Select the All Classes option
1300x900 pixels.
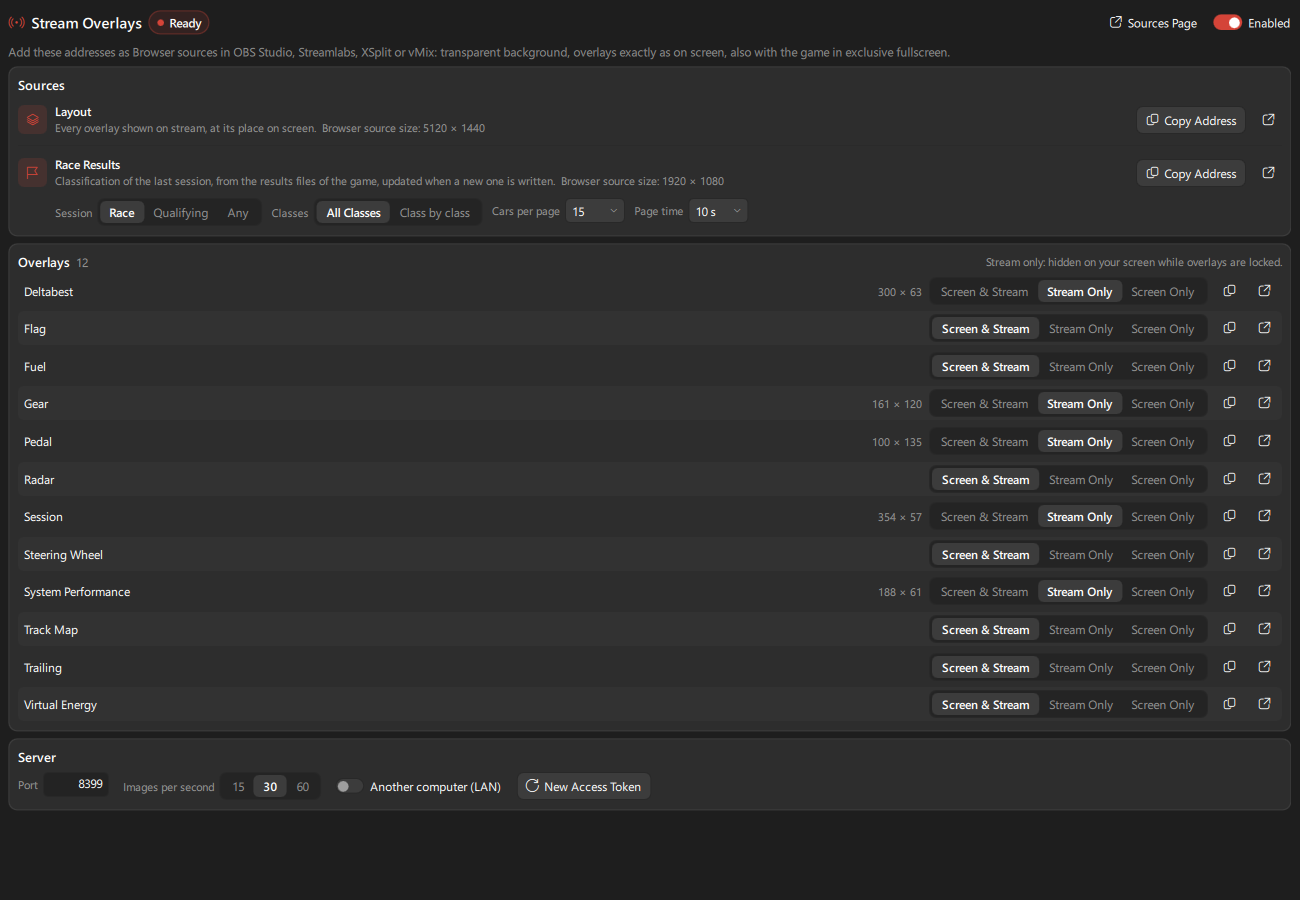pos(354,213)
